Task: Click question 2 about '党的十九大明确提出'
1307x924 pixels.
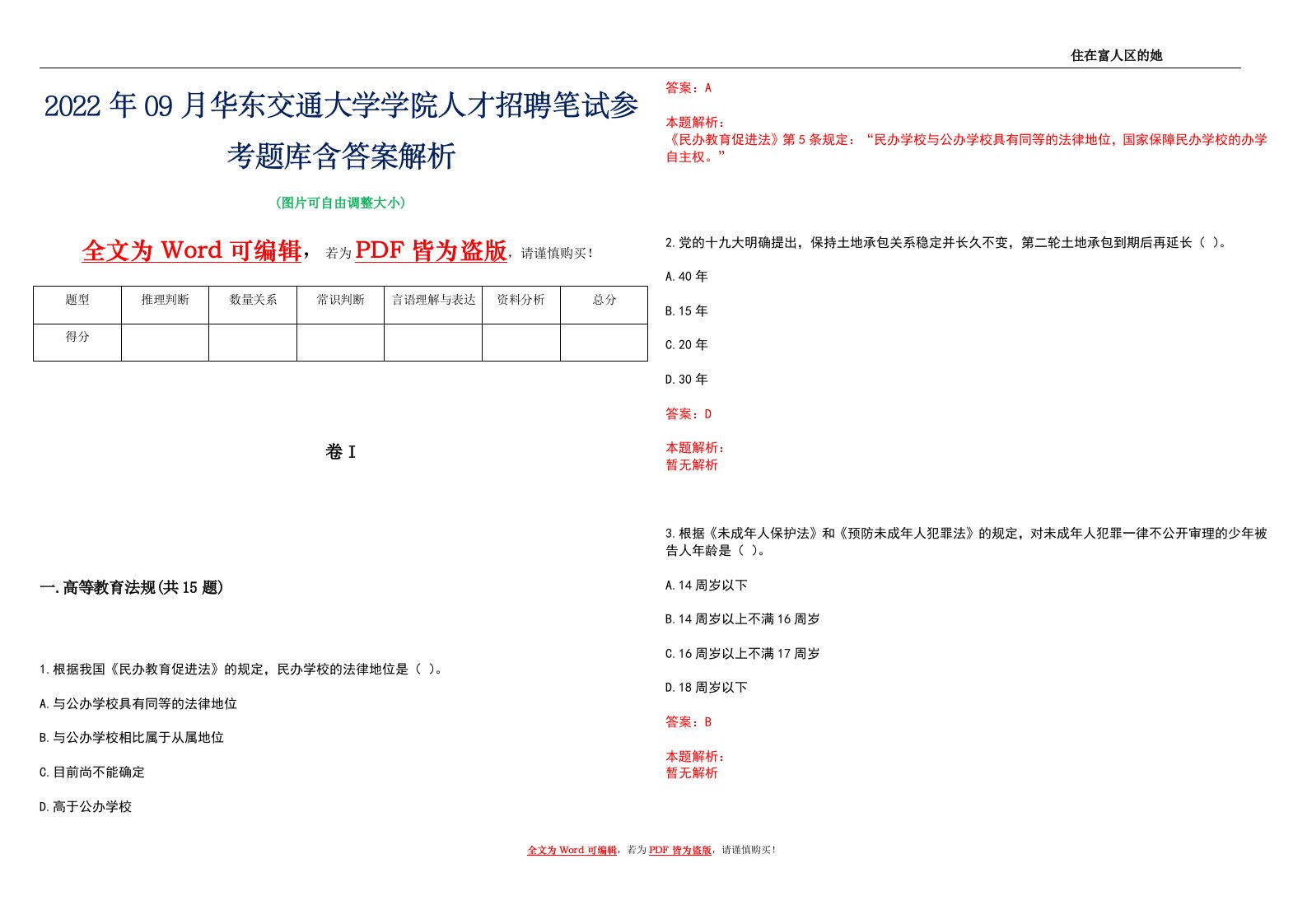Action: point(947,243)
